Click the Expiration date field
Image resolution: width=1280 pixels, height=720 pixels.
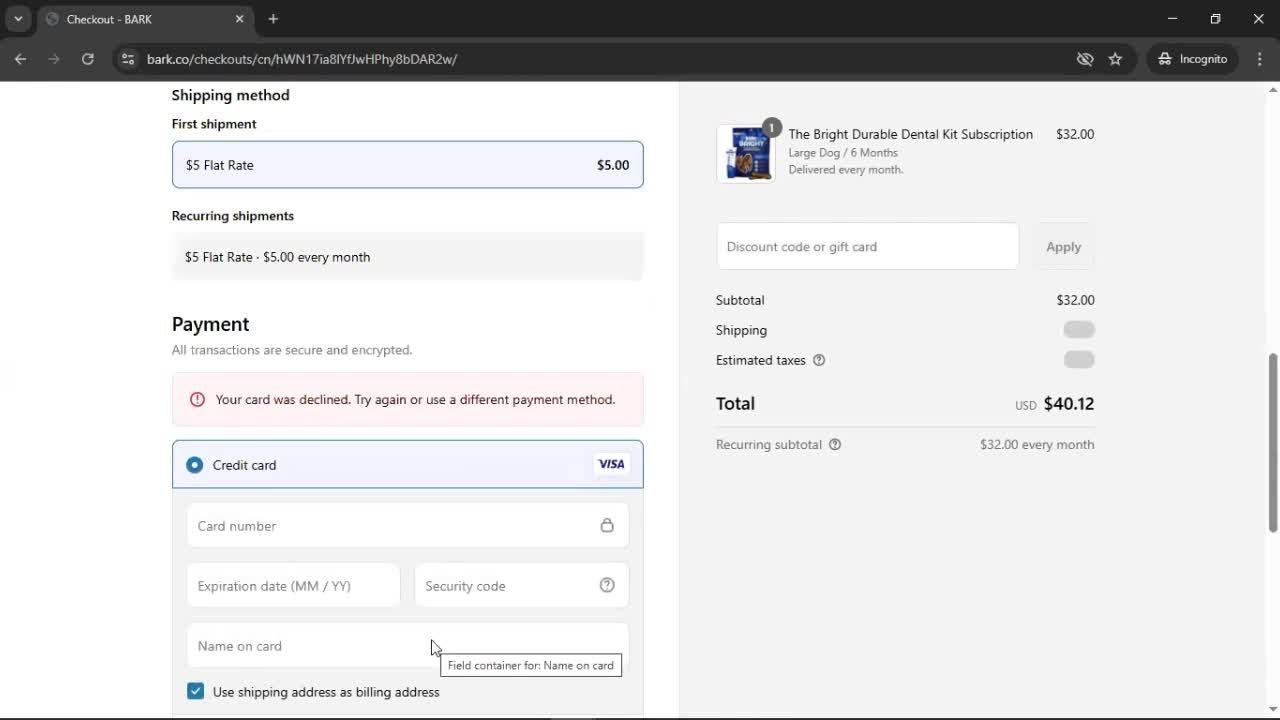(293, 586)
